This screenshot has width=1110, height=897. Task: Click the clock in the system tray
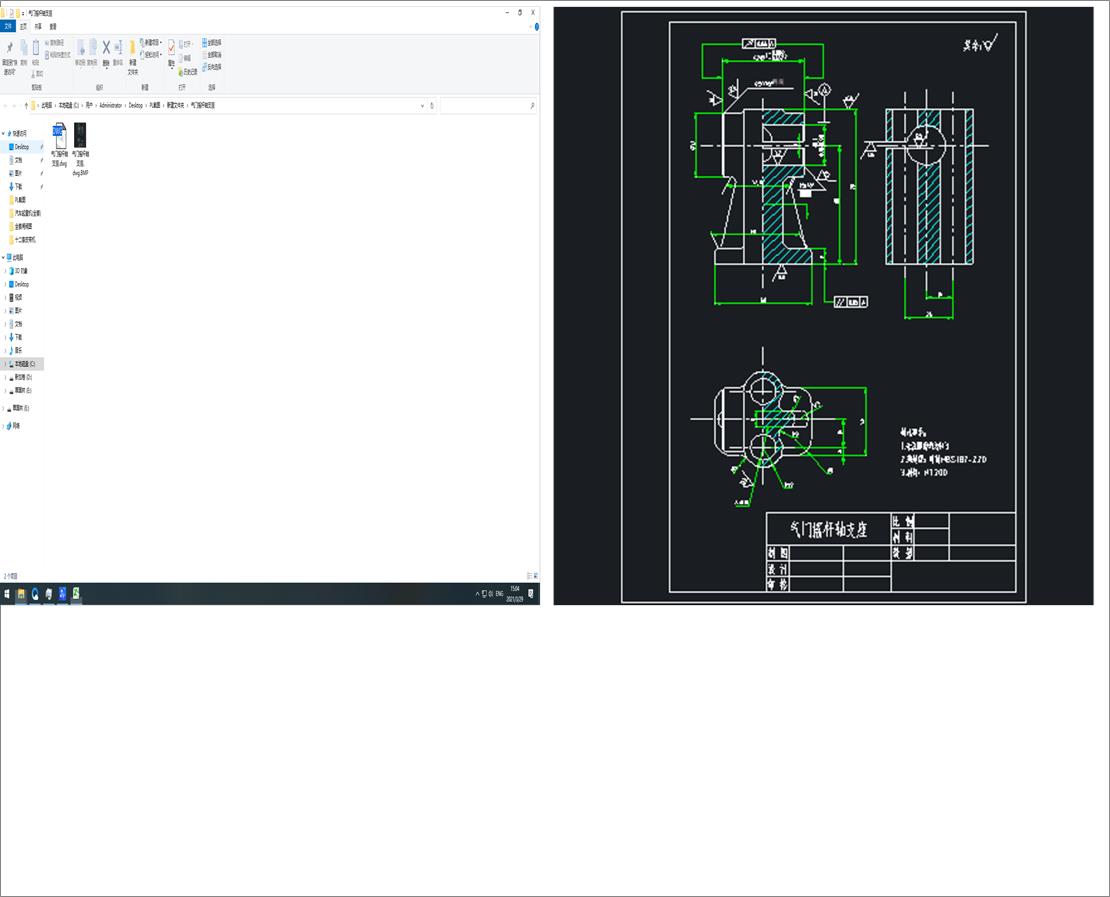pos(515,594)
